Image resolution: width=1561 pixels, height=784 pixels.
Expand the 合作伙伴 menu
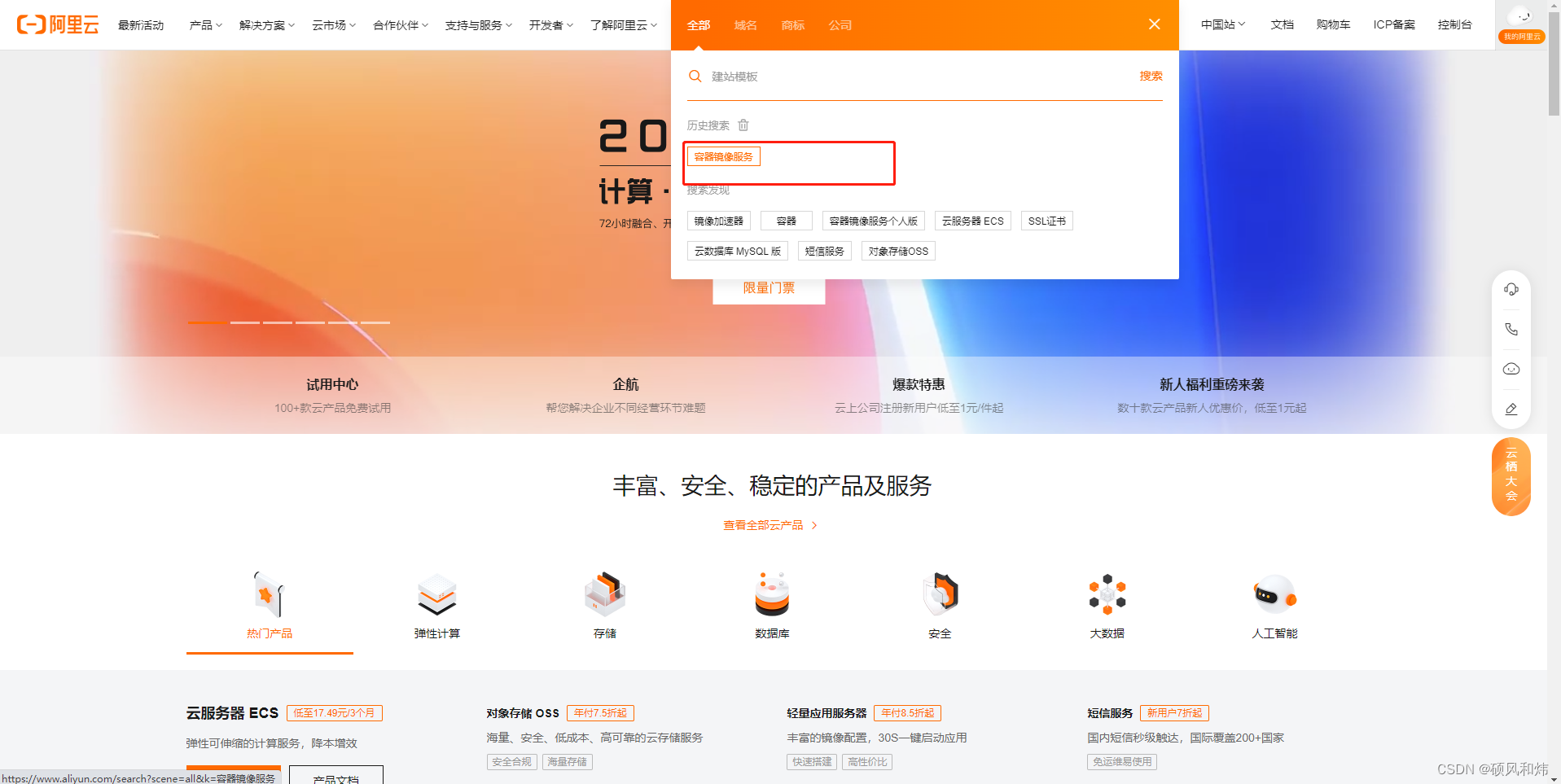coord(401,25)
